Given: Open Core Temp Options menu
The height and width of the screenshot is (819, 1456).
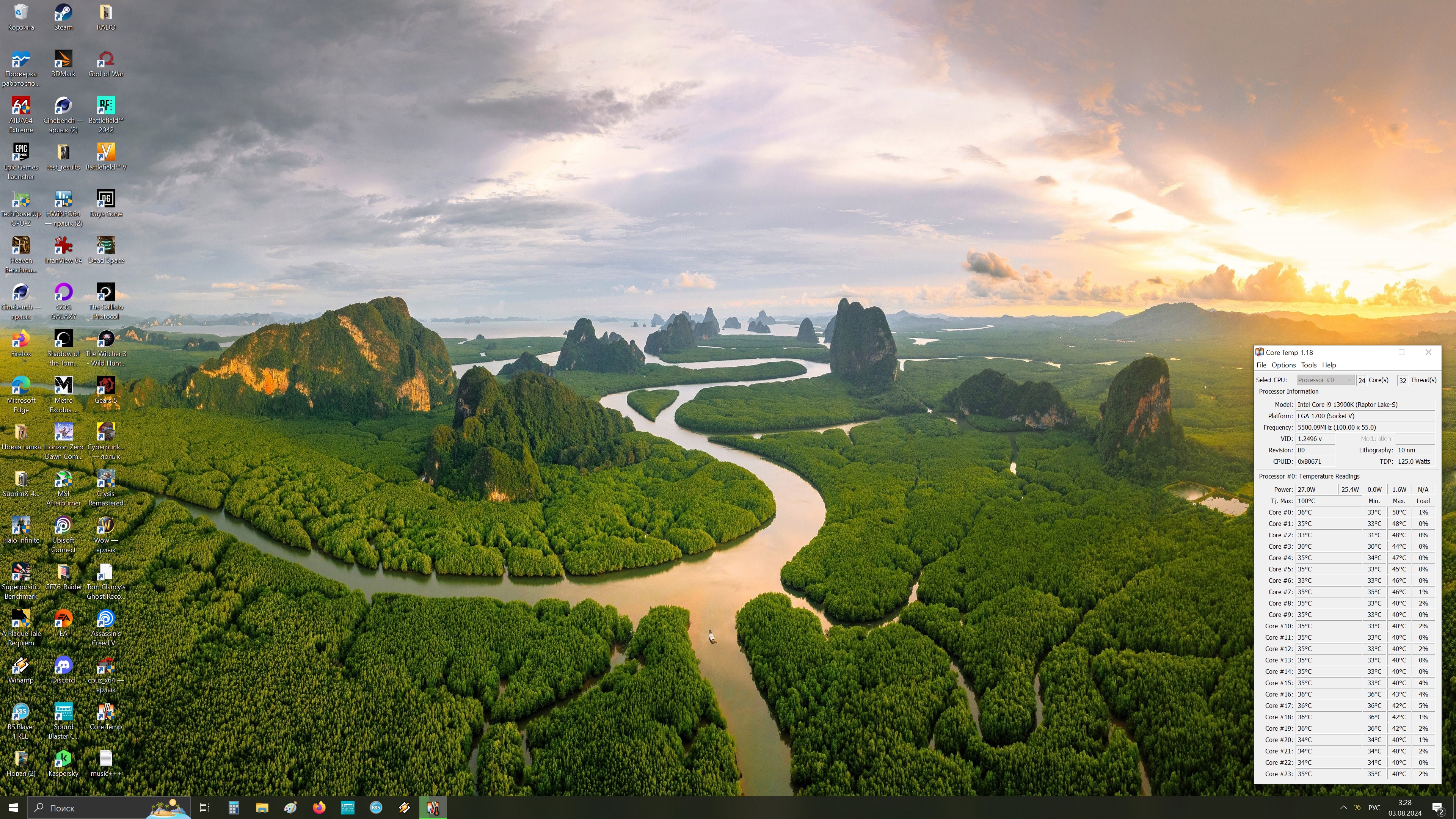Looking at the screenshot, I should coord(1283,365).
